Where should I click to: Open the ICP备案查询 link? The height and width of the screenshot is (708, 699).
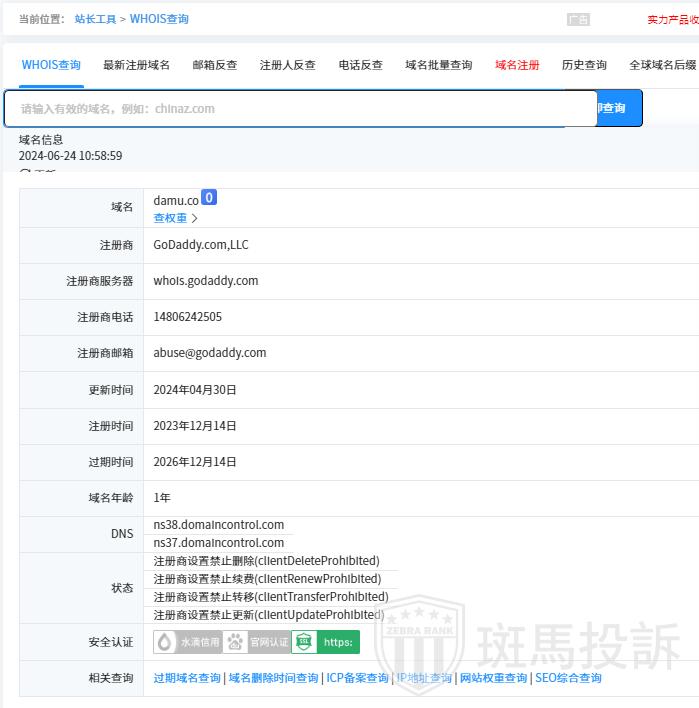[x=357, y=678]
